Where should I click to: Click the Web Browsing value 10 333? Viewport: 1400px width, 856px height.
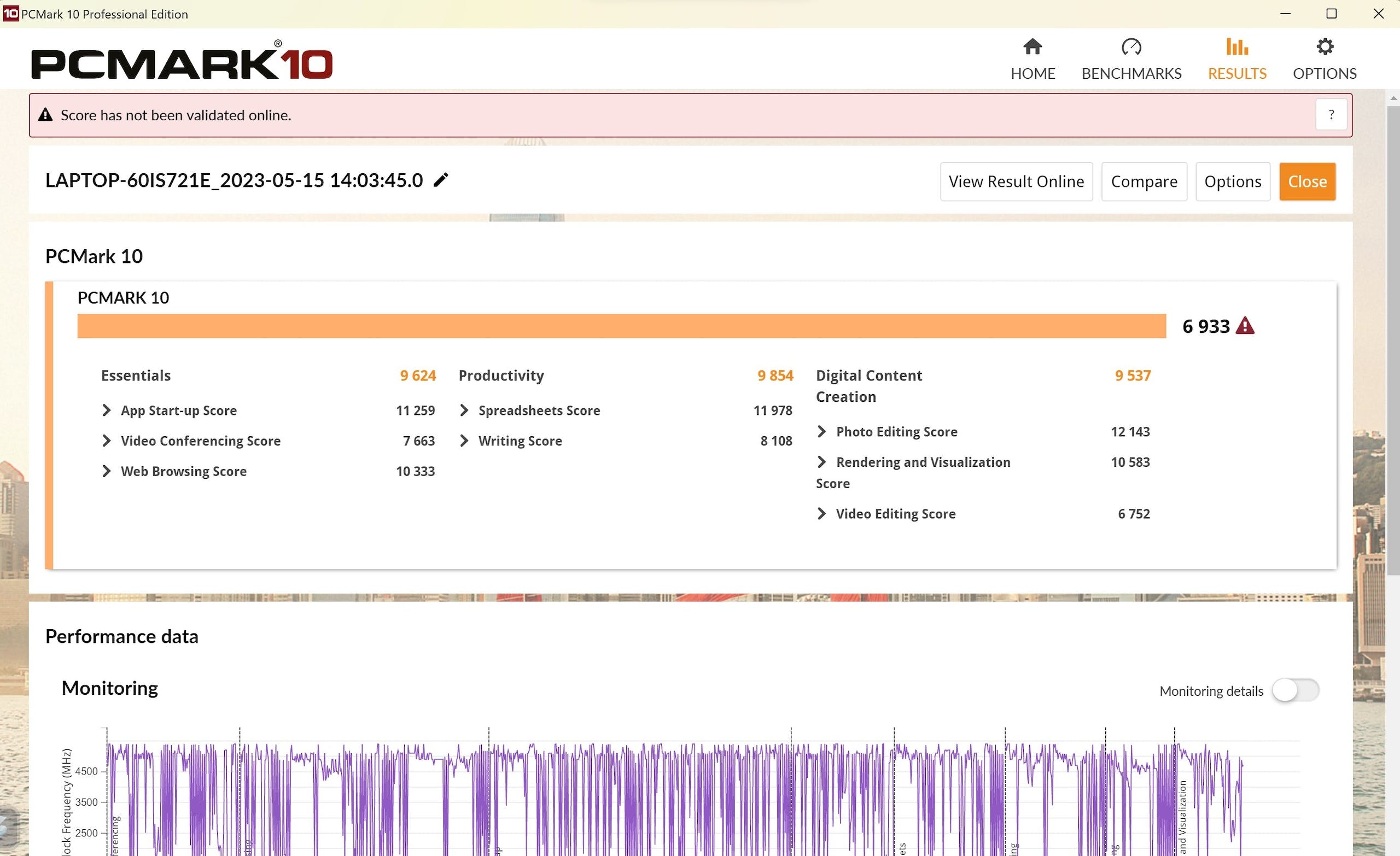(x=415, y=471)
